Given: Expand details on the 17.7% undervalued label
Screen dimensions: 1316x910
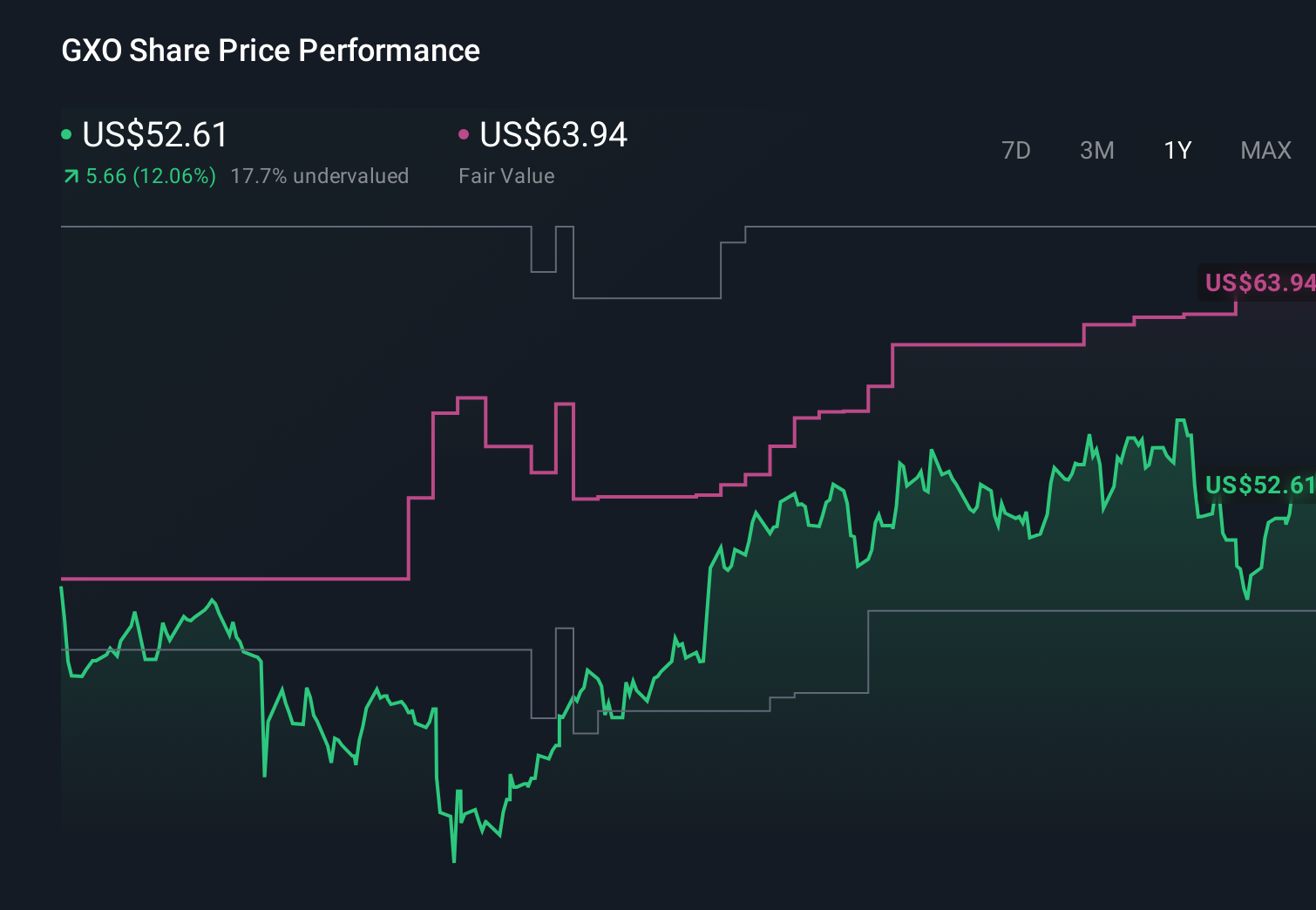Looking at the screenshot, I should point(320,175).
